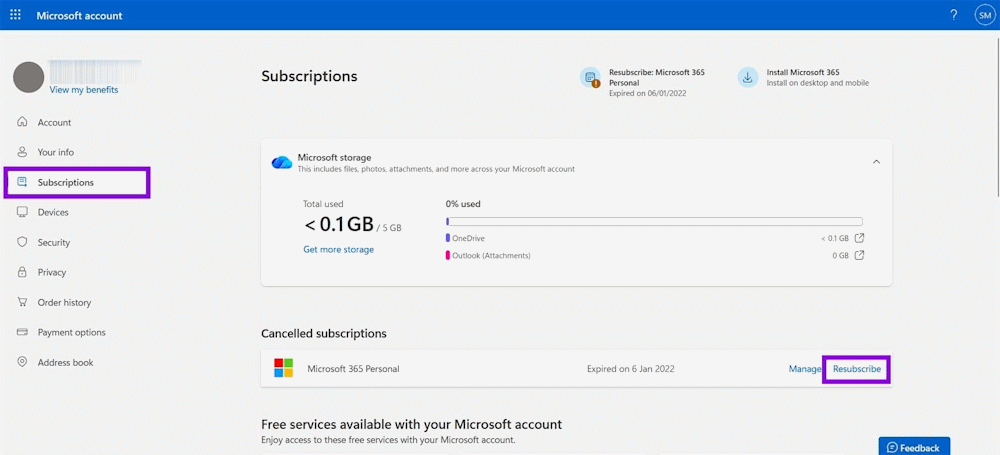
Task: Click the Microsoft account header title
Action: (x=80, y=15)
